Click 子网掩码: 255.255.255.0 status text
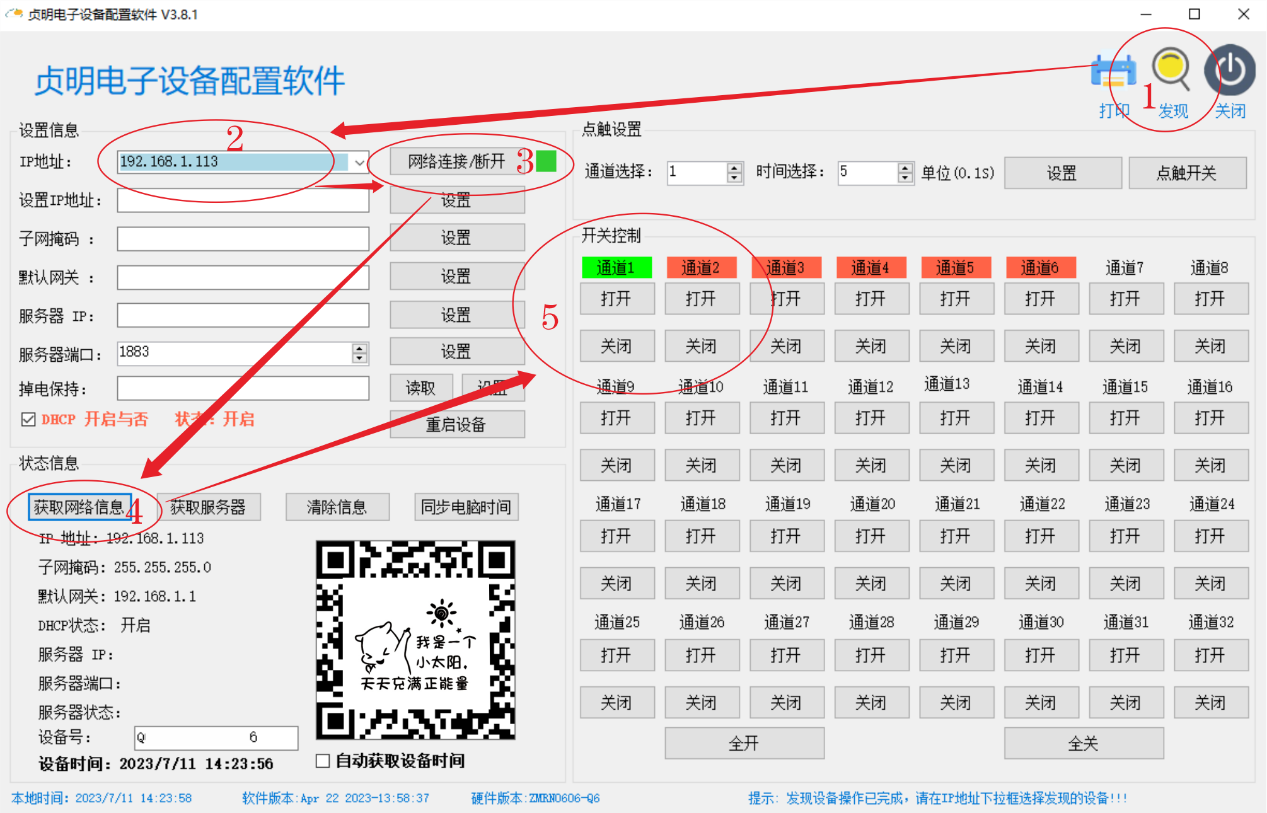The height and width of the screenshot is (813, 1267). click(x=125, y=567)
